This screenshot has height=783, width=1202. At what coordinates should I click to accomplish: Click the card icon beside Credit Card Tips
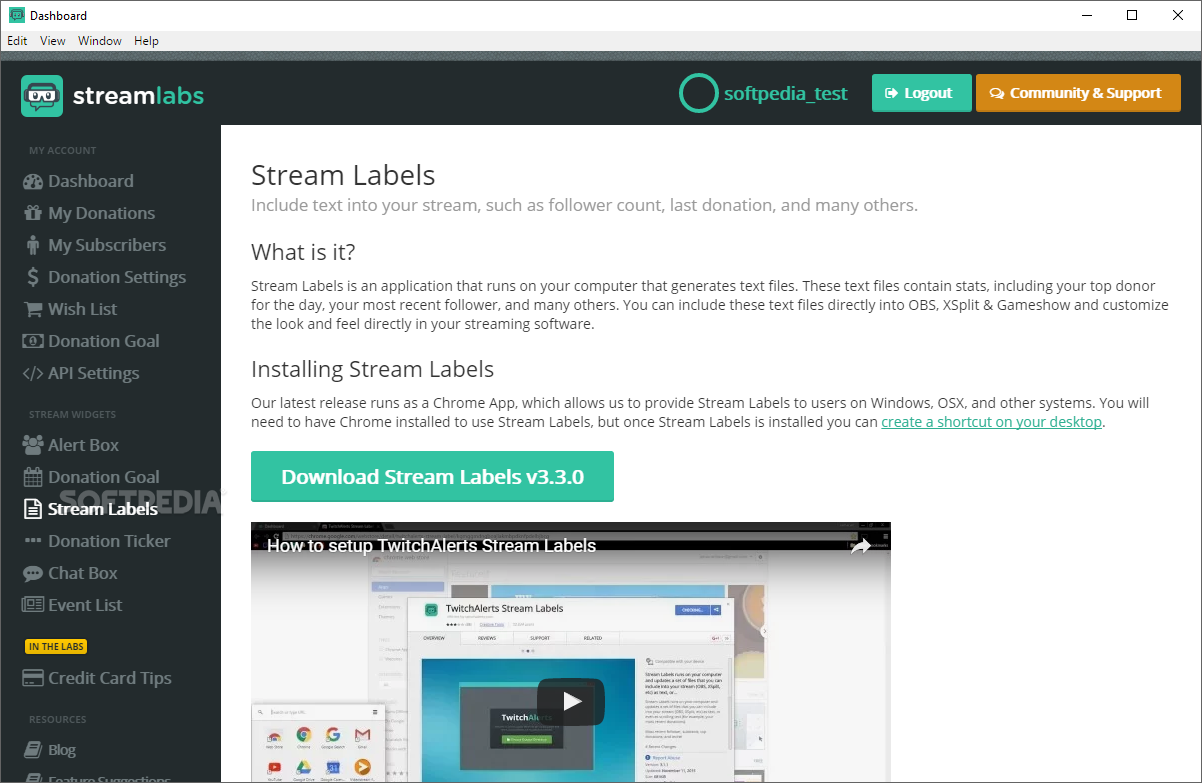(32, 678)
